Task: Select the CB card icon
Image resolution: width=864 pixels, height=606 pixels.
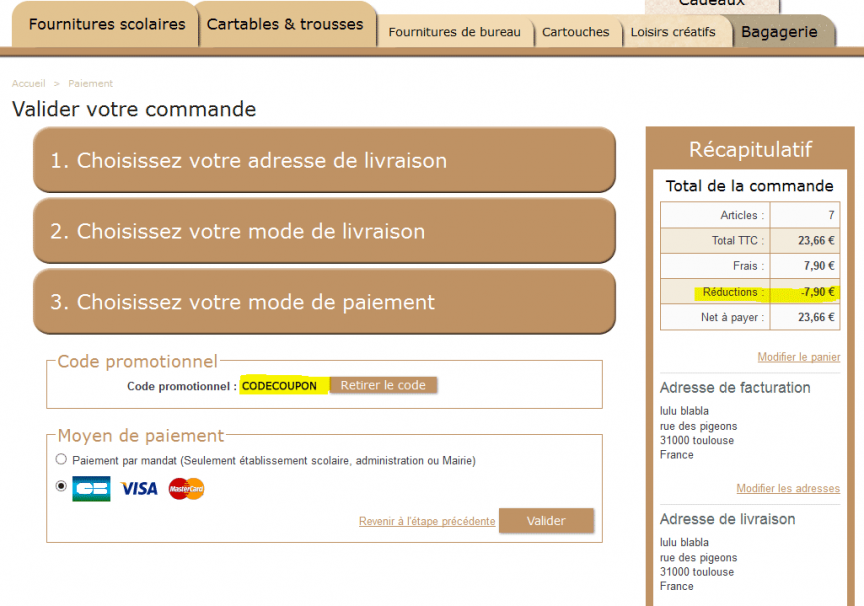Action: point(91,488)
